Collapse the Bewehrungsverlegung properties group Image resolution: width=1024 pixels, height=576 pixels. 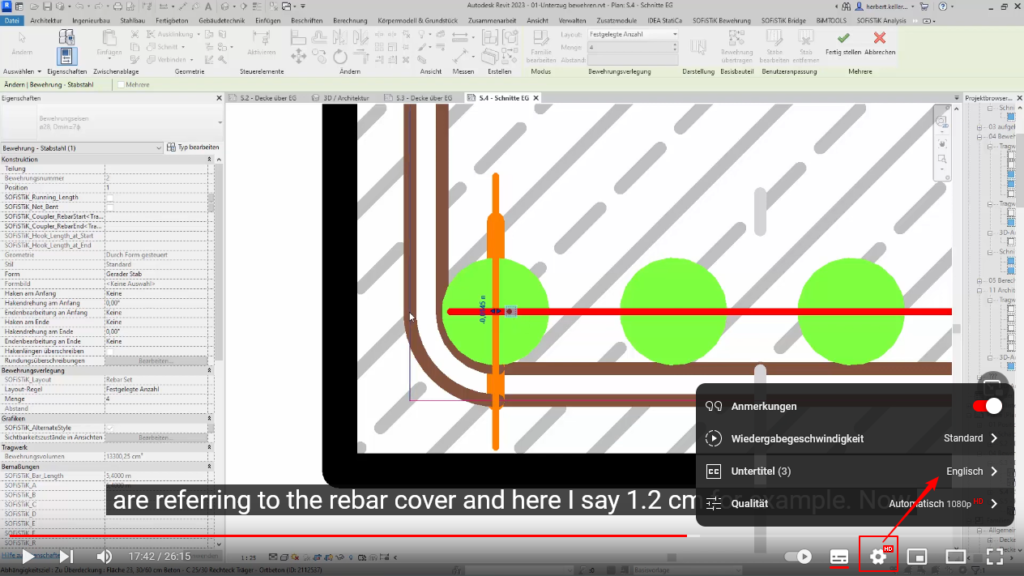coord(209,370)
